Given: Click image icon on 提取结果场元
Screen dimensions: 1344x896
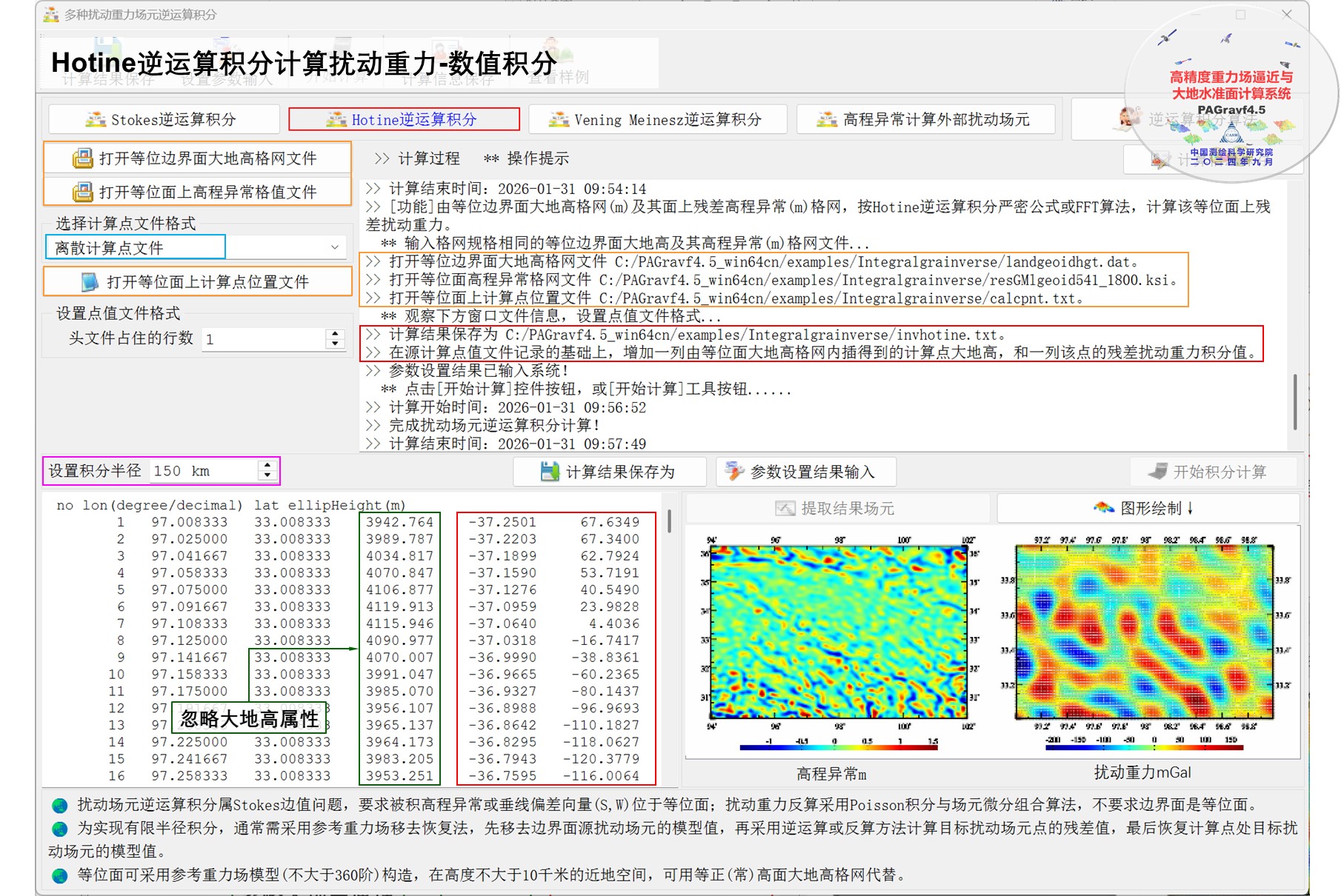Looking at the screenshot, I should coord(785,508).
